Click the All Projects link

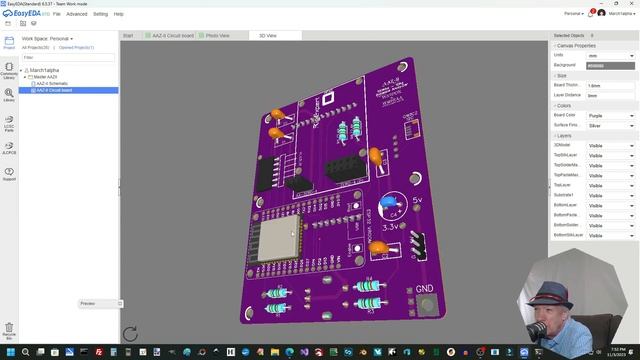[36, 48]
